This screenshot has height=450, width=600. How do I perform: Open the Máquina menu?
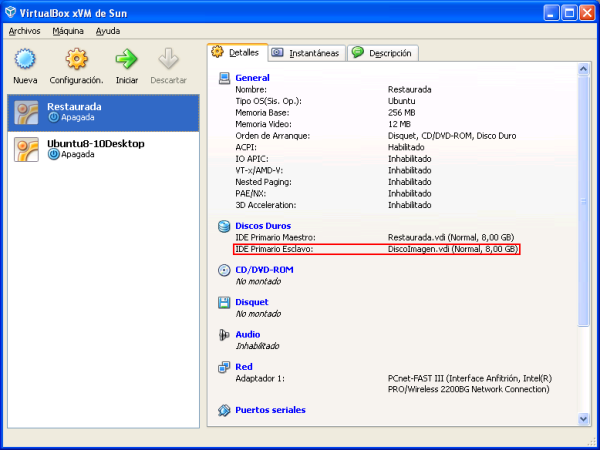pyautogui.click(x=68, y=31)
